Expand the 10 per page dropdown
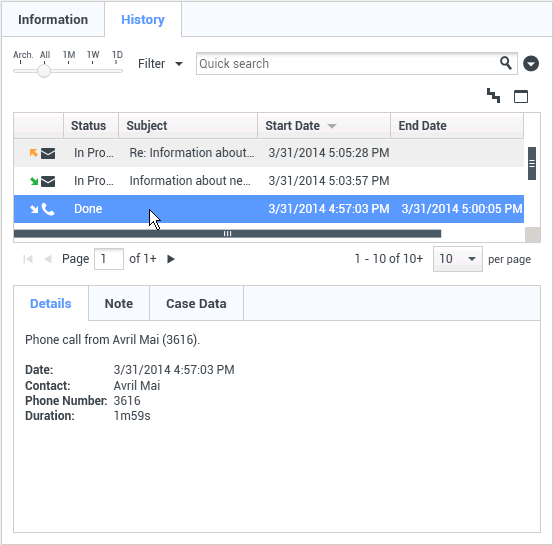The height and width of the screenshot is (545, 553). click(457, 259)
